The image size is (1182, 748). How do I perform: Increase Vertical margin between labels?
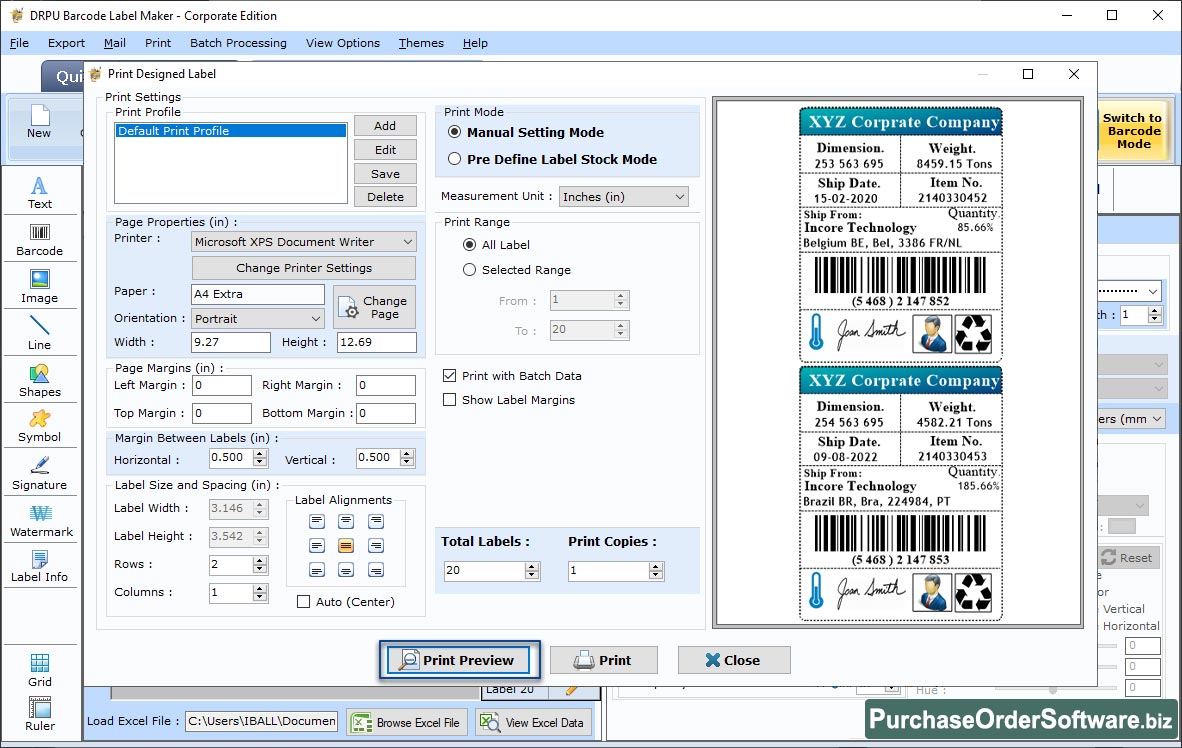[408, 454]
